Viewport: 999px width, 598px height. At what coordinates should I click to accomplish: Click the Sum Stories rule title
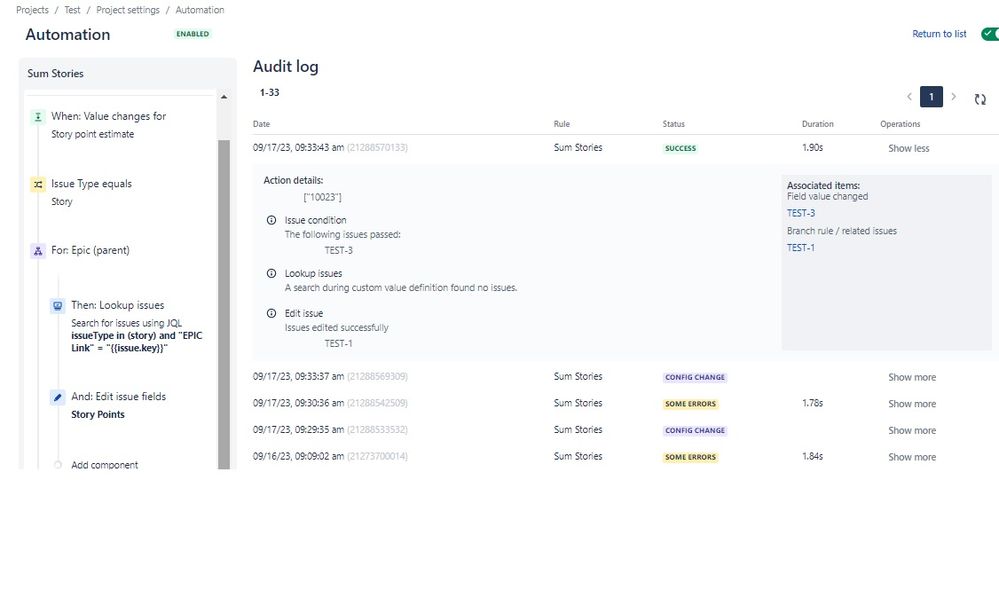(x=55, y=73)
